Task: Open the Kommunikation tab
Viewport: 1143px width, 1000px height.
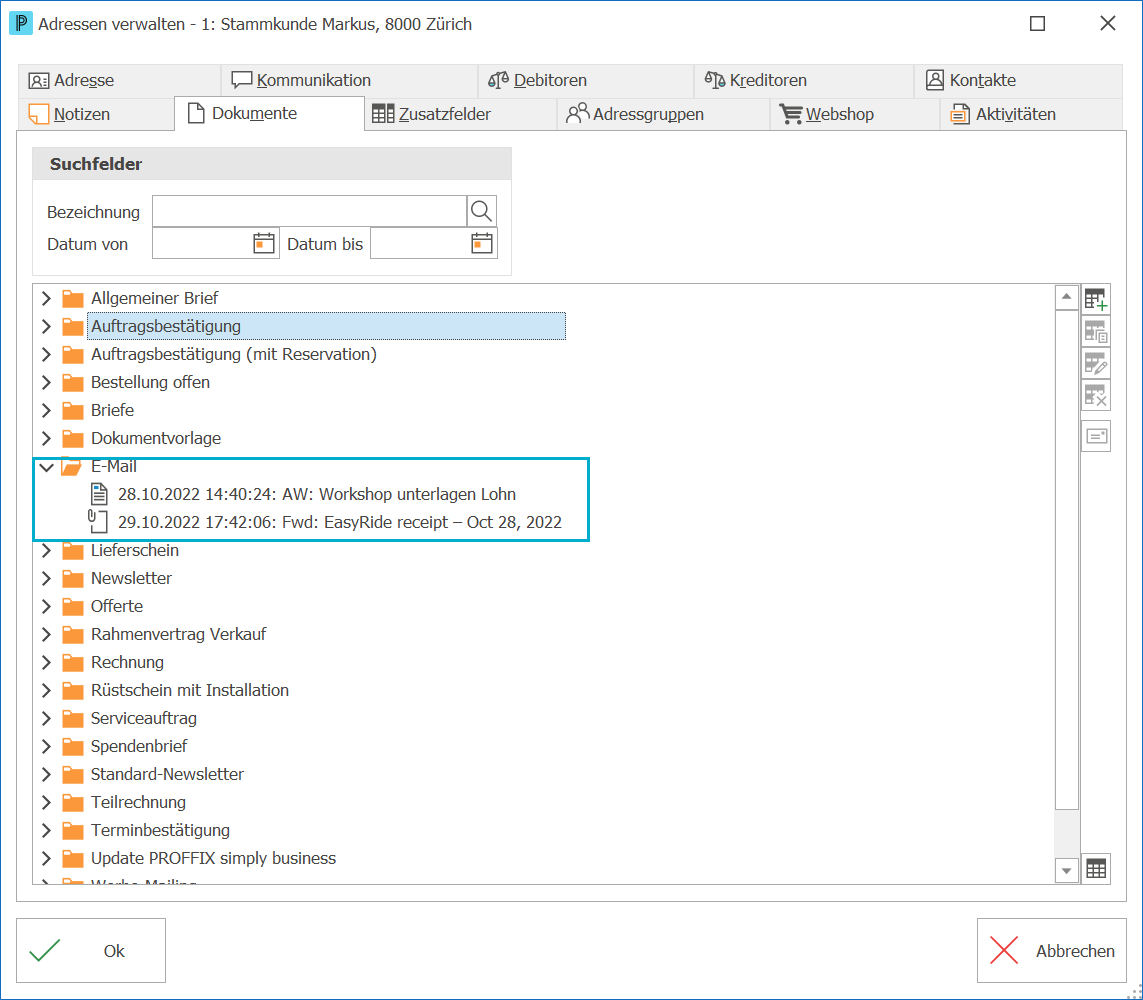Action: tap(350, 80)
